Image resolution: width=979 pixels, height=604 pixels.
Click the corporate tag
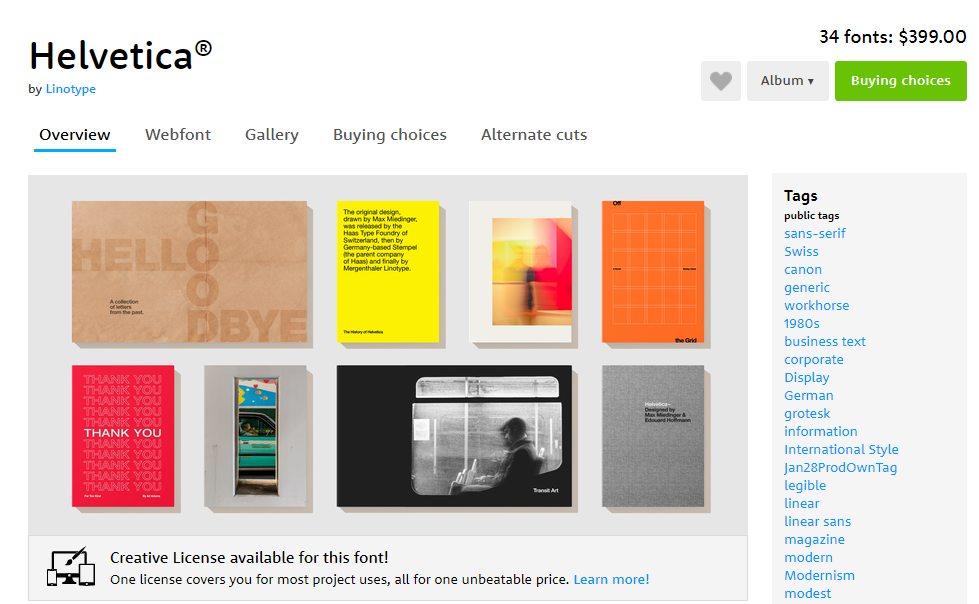(x=814, y=360)
